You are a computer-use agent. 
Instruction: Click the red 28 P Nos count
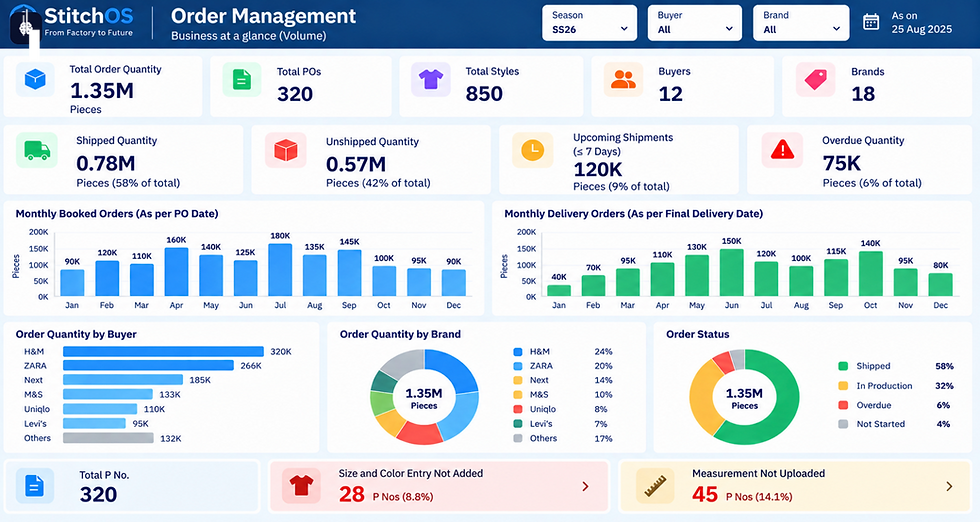click(x=351, y=494)
